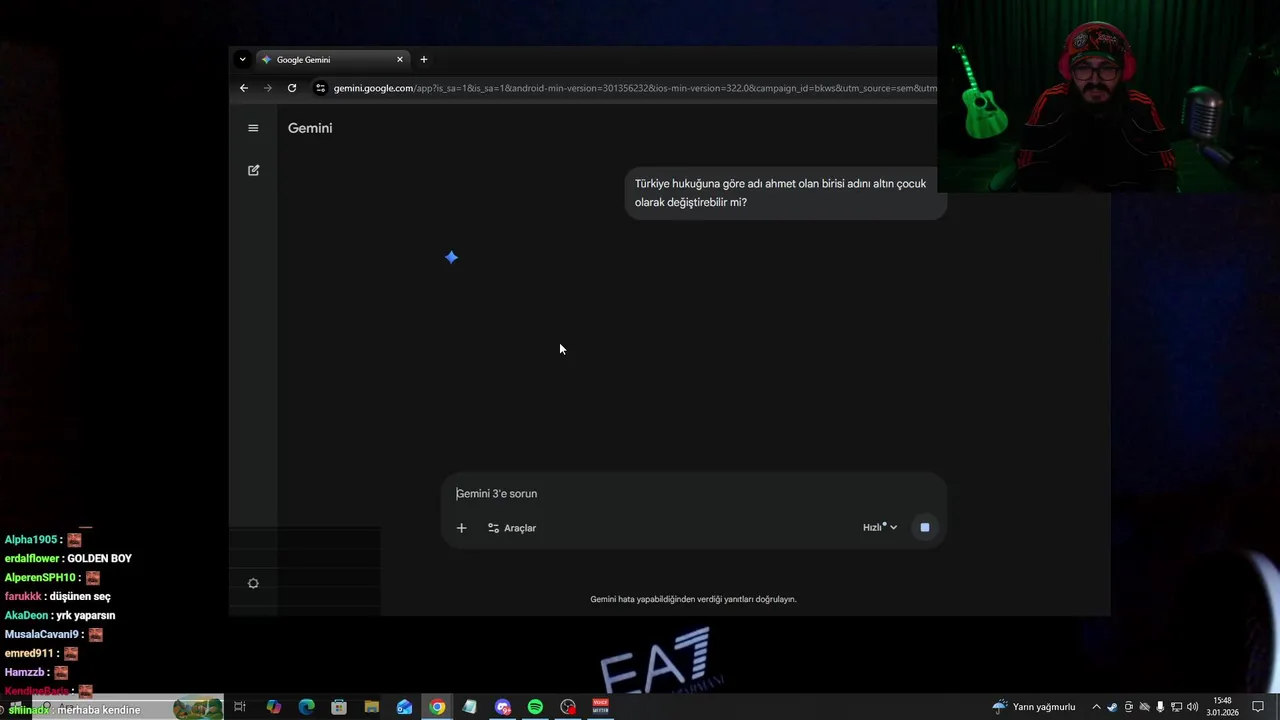The image size is (1280, 720).
Task: Reload the Gemini page
Action: coord(292,88)
